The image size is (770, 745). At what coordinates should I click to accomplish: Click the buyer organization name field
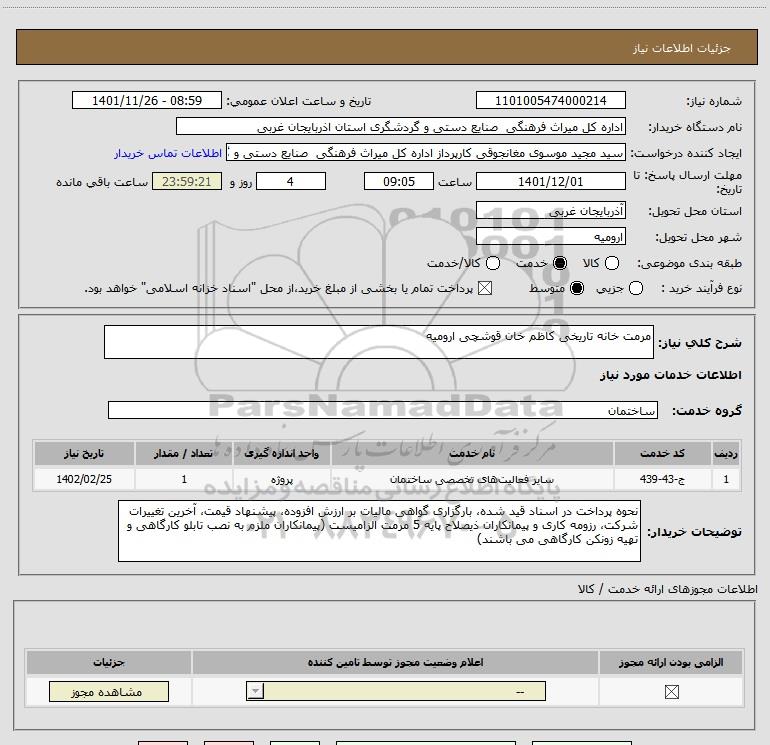(x=401, y=127)
